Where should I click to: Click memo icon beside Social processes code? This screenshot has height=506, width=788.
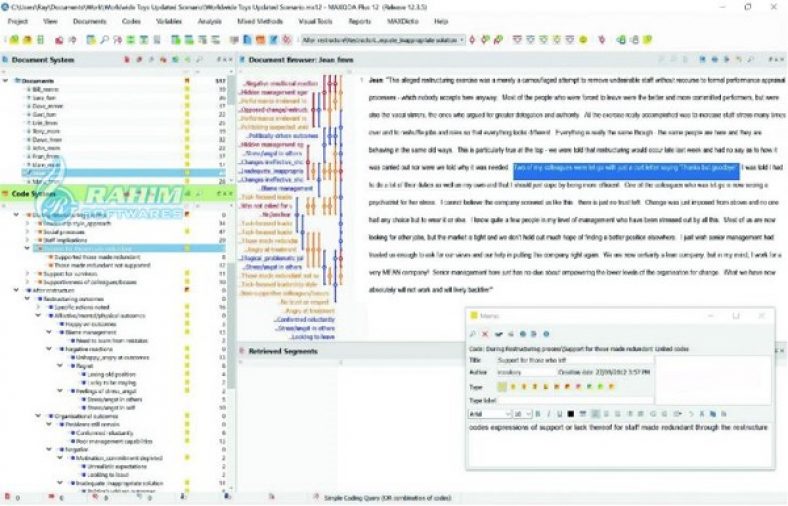[x=187, y=232]
